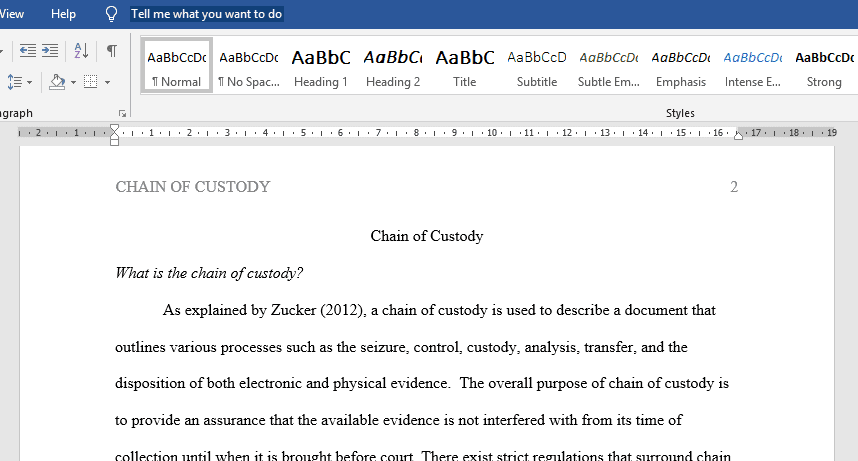
Task: Apply the Strong style
Action: point(825,66)
